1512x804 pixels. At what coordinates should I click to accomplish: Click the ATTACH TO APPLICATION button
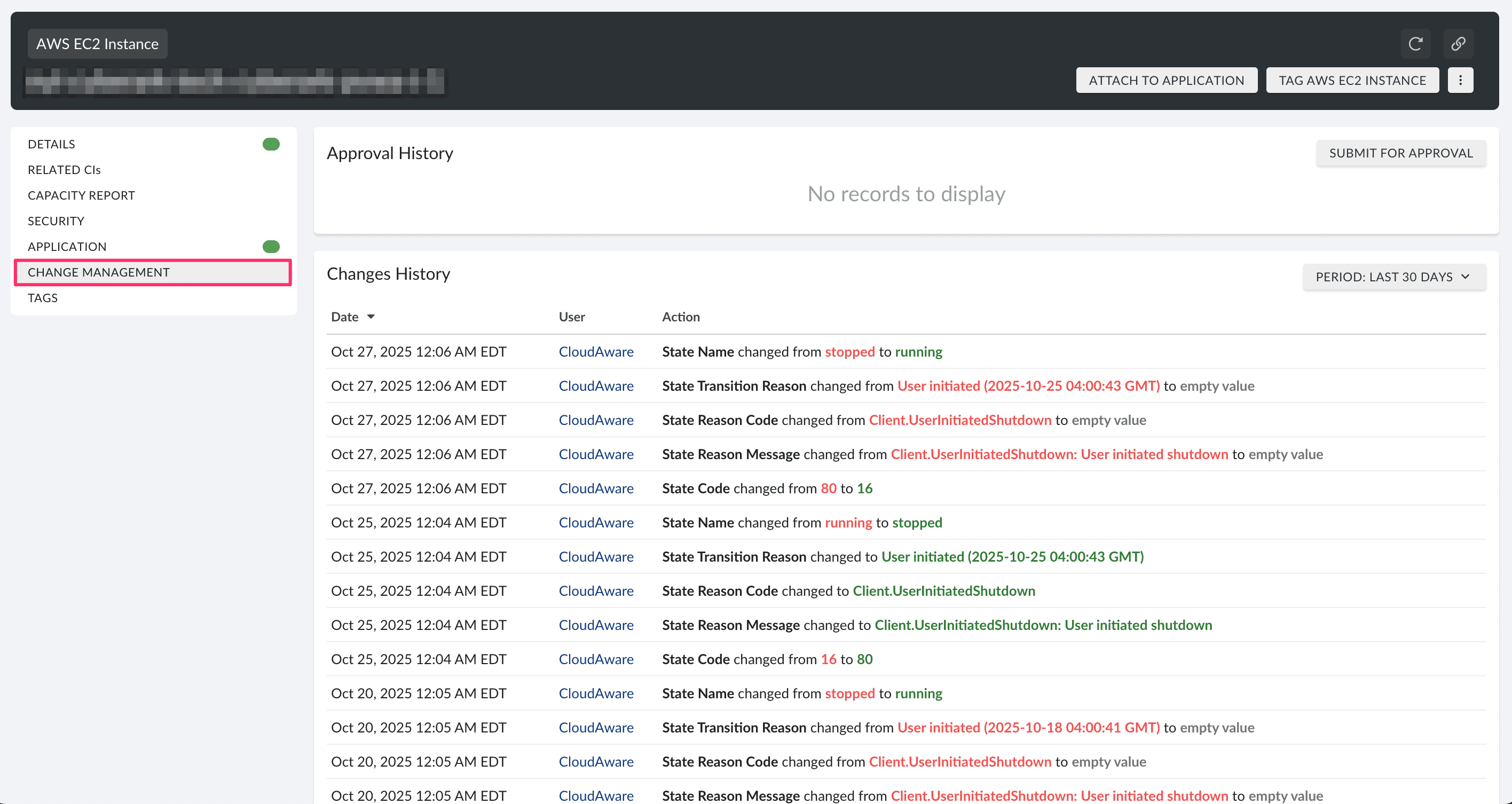pyautogui.click(x=1166, y=81)
